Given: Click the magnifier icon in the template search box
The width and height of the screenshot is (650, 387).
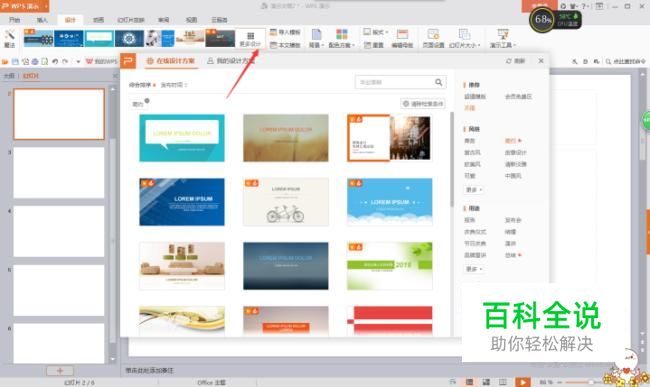Looking at the screenshot, I should 439,82.
